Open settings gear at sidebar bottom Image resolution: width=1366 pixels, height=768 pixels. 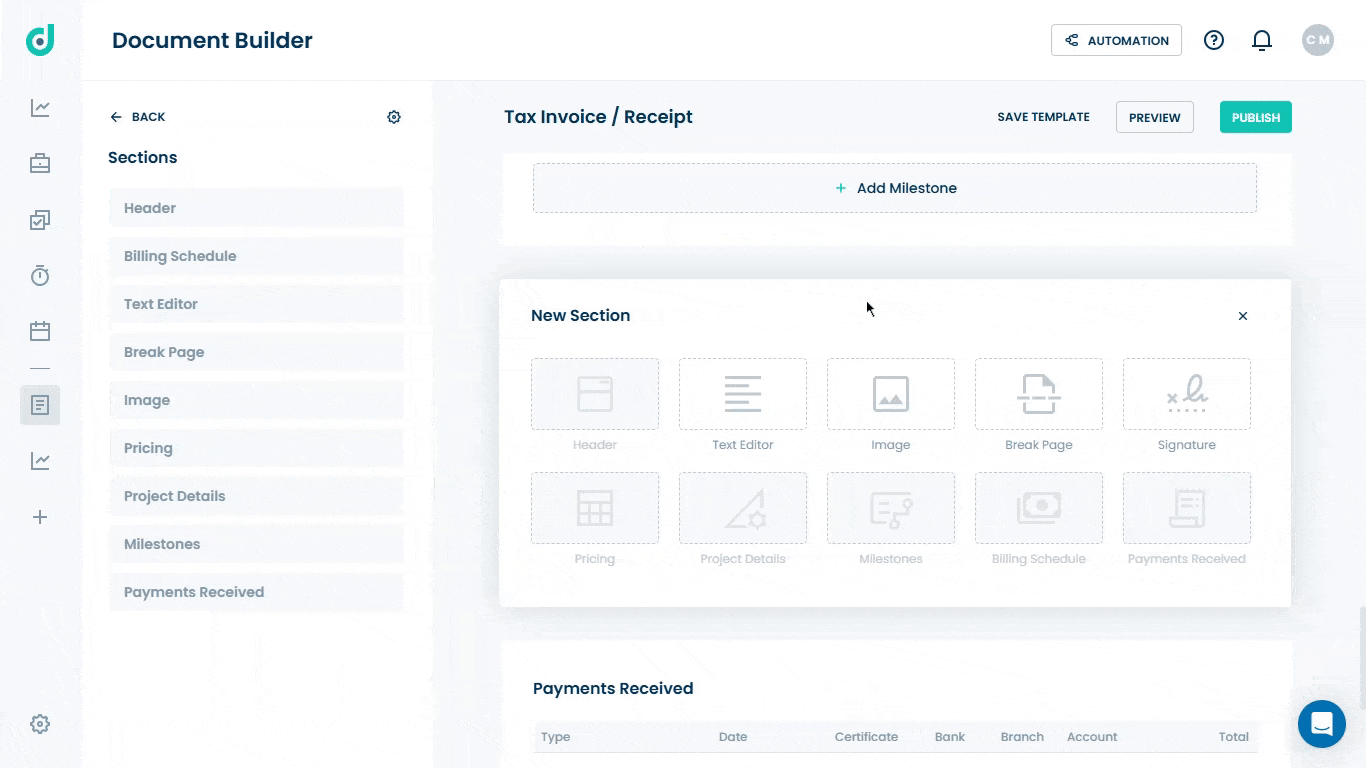[40, 724]
